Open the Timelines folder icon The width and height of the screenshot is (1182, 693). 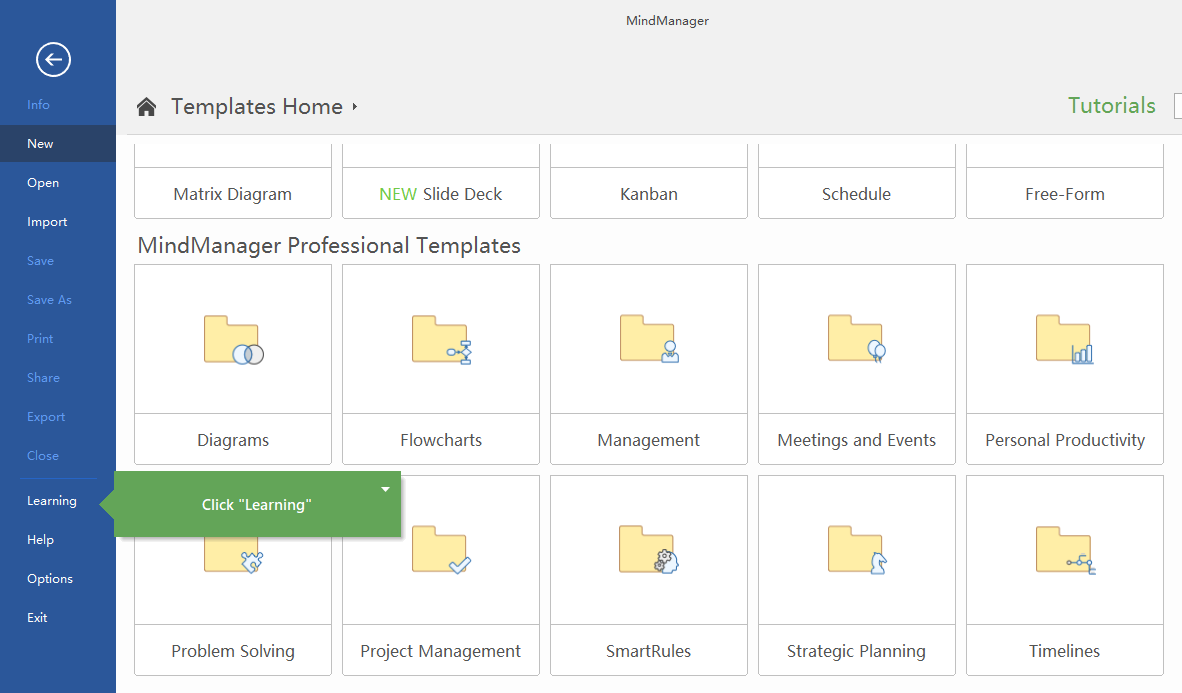point(1065,550)
